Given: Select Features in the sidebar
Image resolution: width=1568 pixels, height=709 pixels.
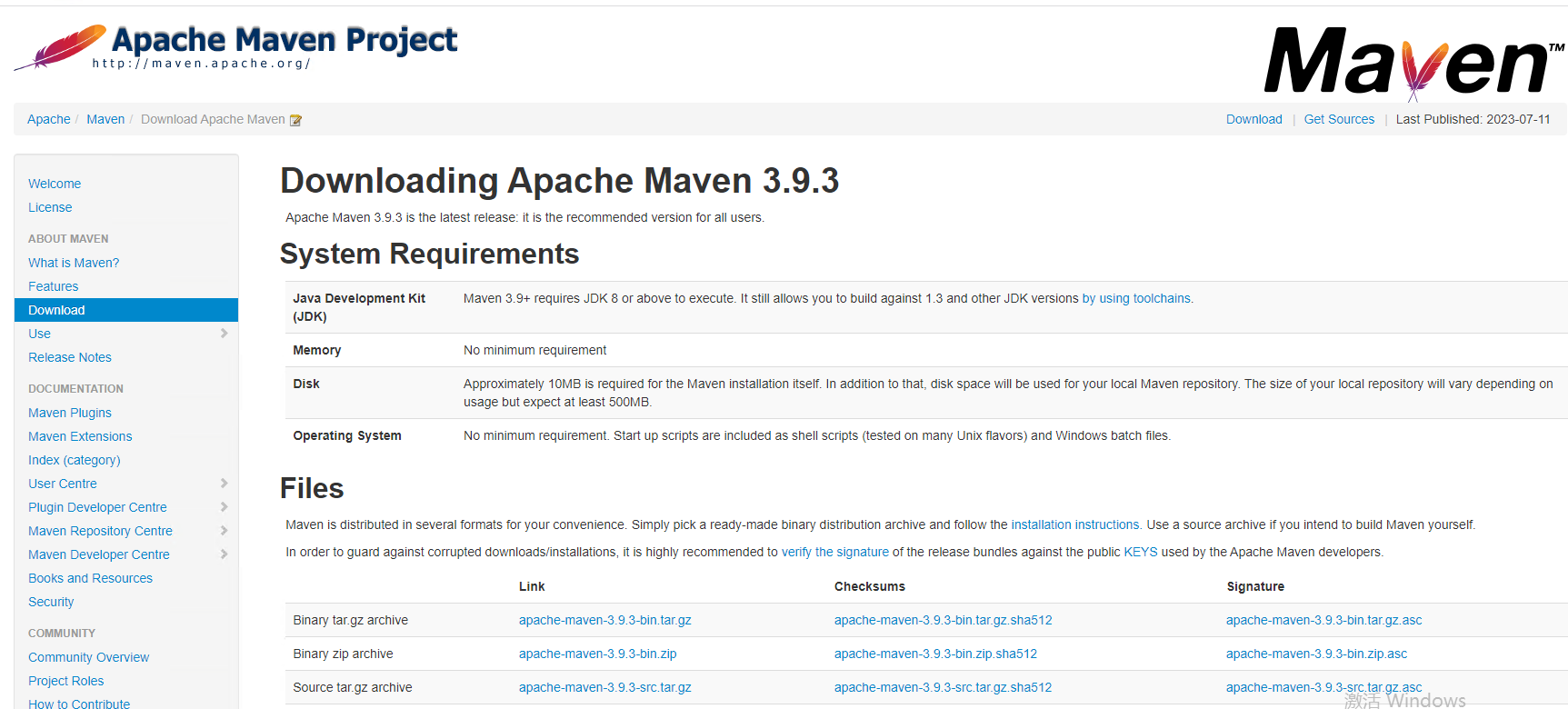Looking at the screenshot, I should [54, 286].
